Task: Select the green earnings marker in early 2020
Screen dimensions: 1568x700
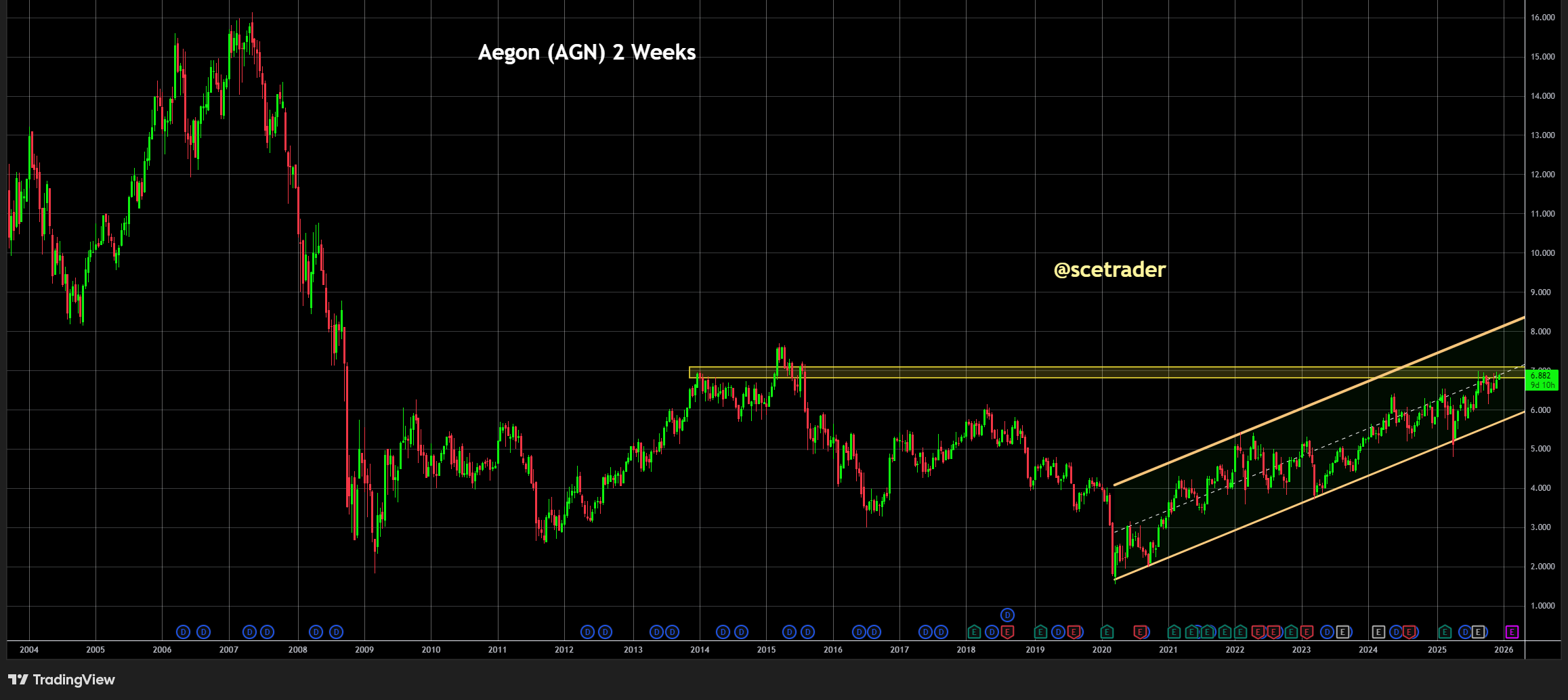Action: [1107, 632]
